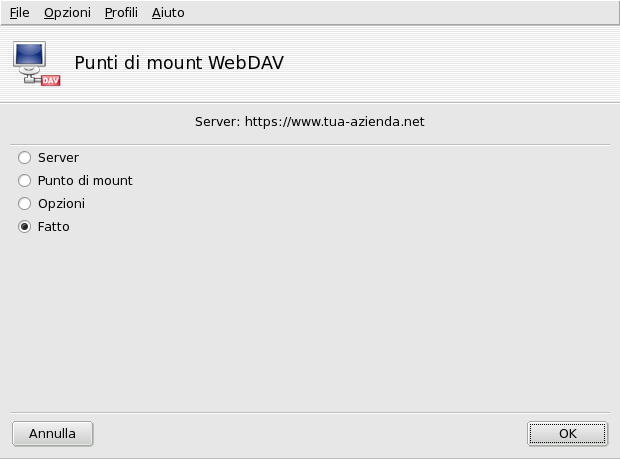Click the 'Opzioni' option label in list
Screen dimensions: 620x460
pos(61,204)
